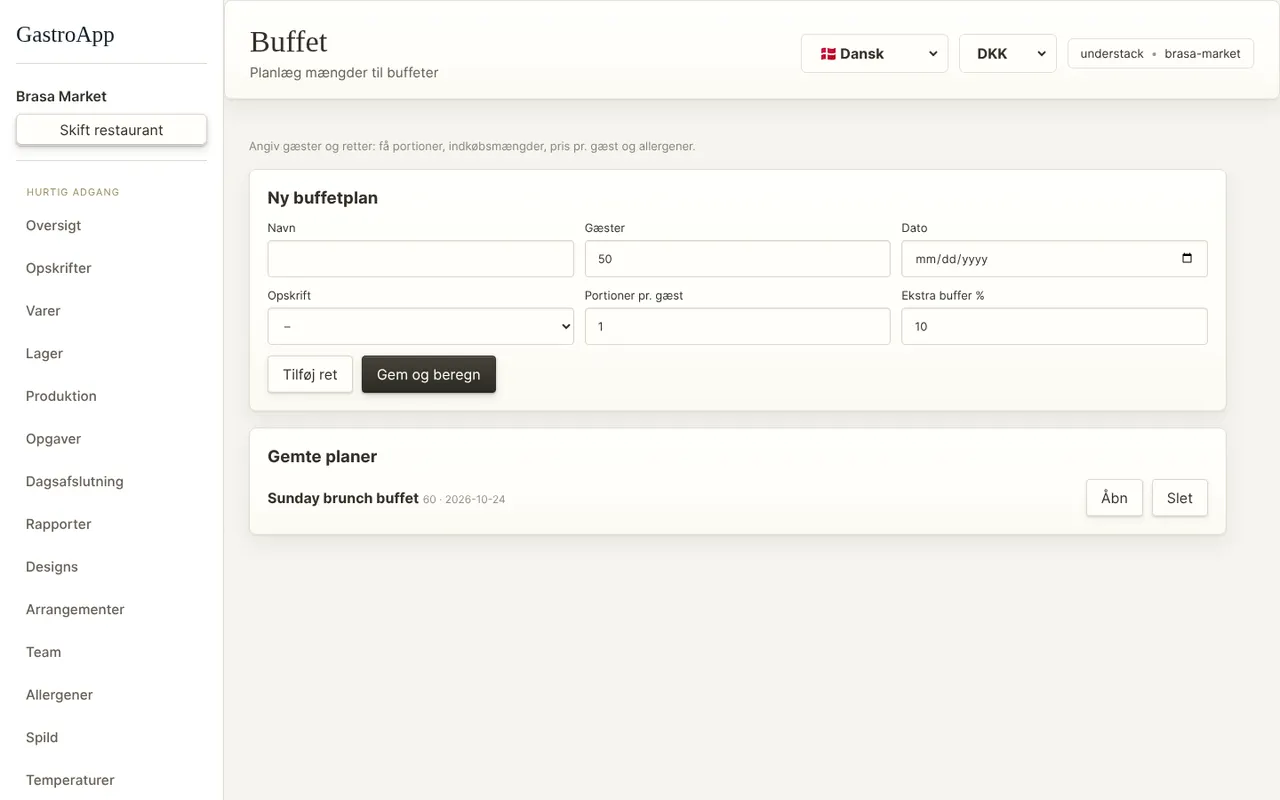The image size is (1280, 800).
Task: Click the plan details "60 · 2026-10-24"
Action: point(464,499)
